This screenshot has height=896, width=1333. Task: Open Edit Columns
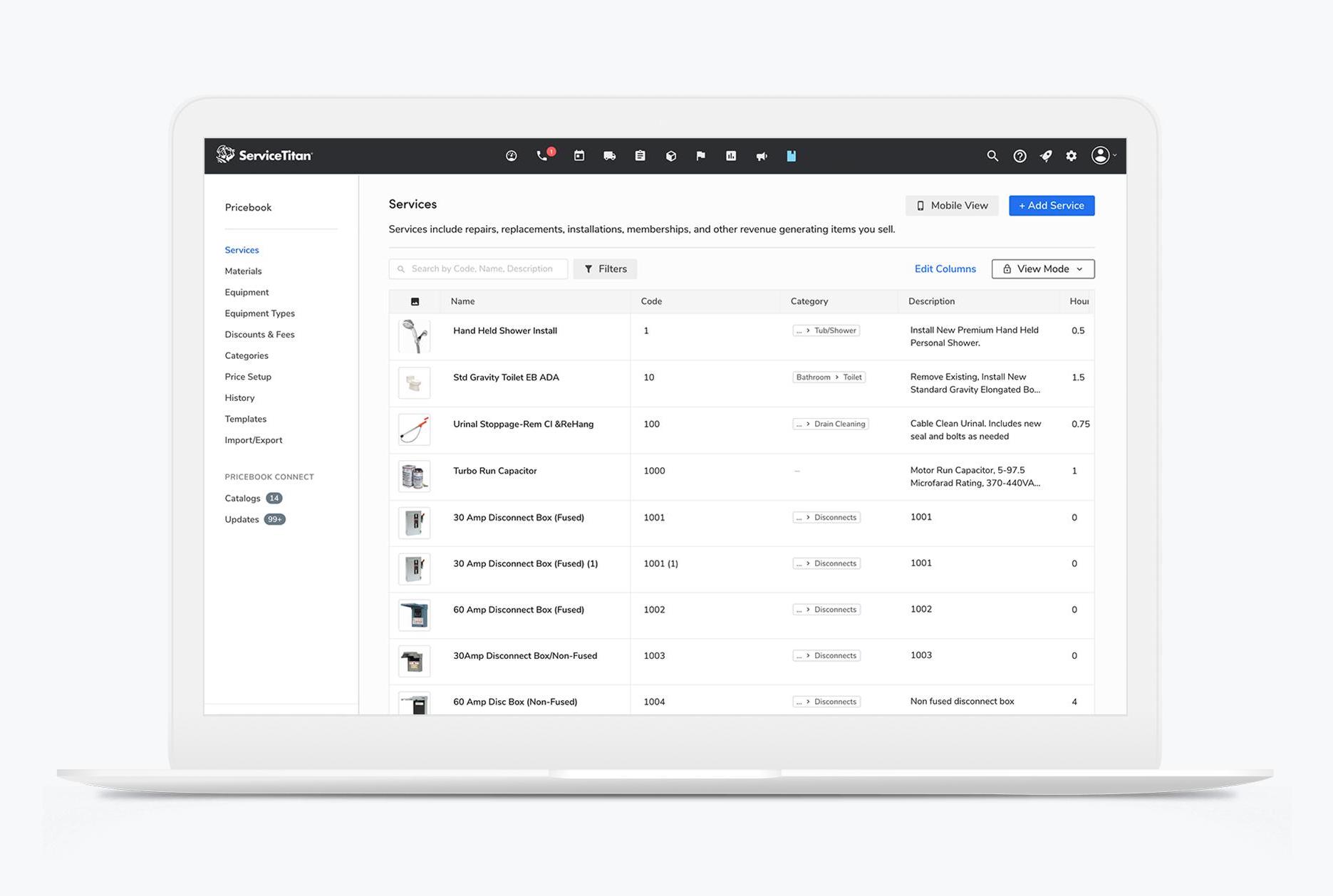pos(945,269)
